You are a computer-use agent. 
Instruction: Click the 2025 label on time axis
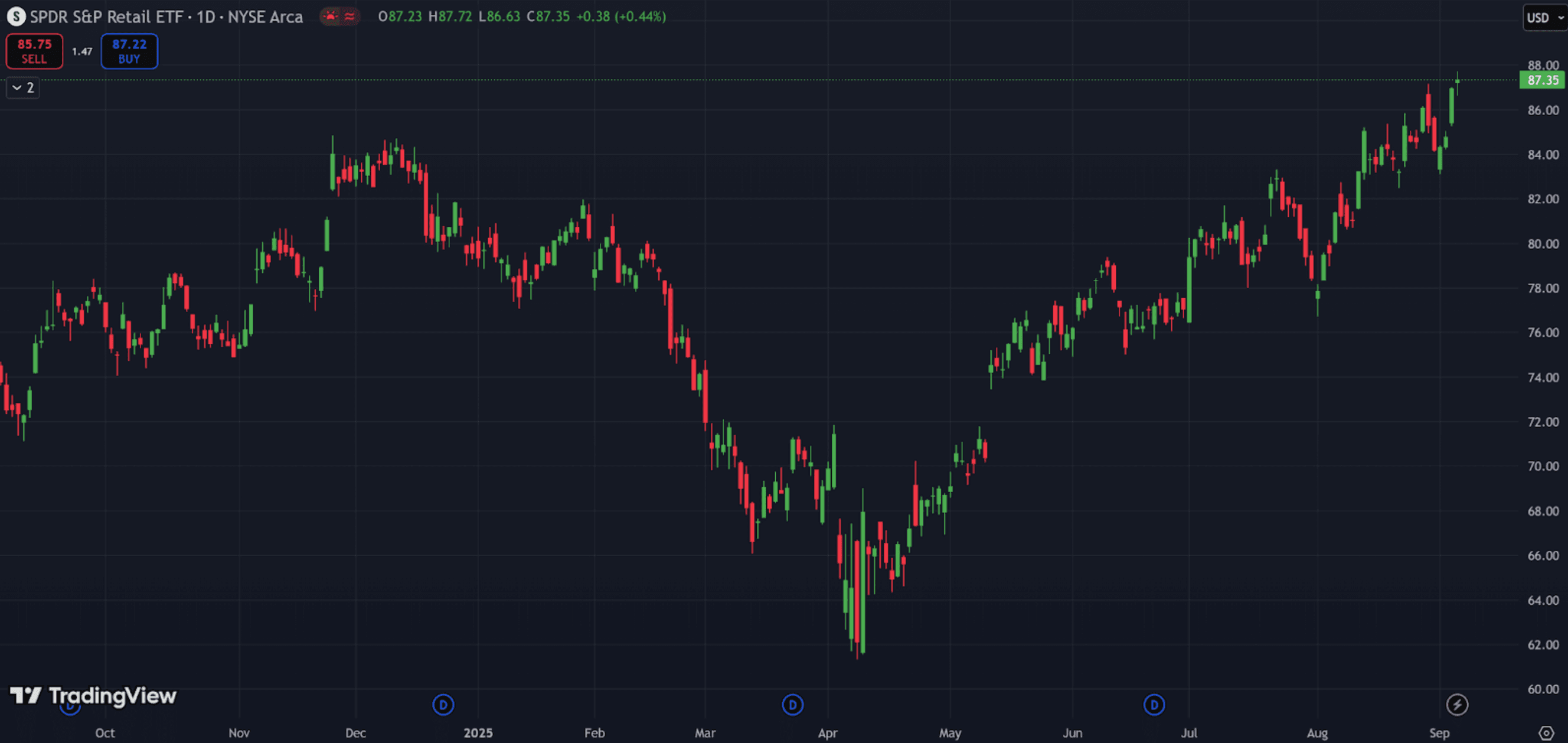tap(478, 732)
